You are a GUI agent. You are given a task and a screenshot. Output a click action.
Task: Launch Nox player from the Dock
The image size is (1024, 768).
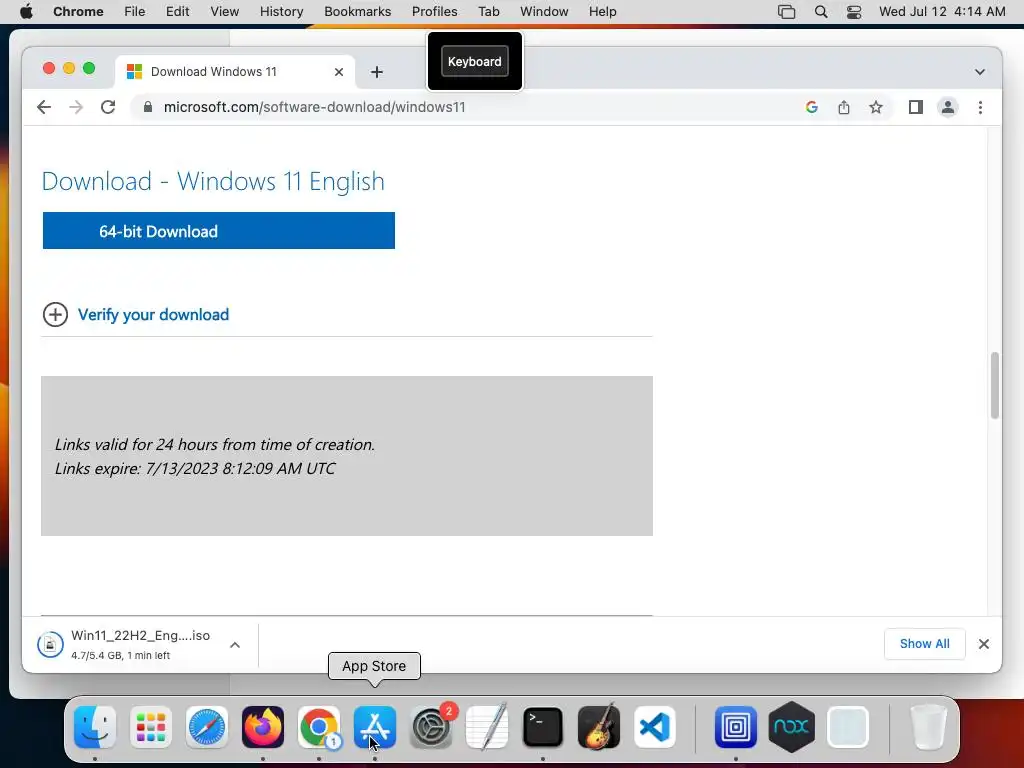792,727
